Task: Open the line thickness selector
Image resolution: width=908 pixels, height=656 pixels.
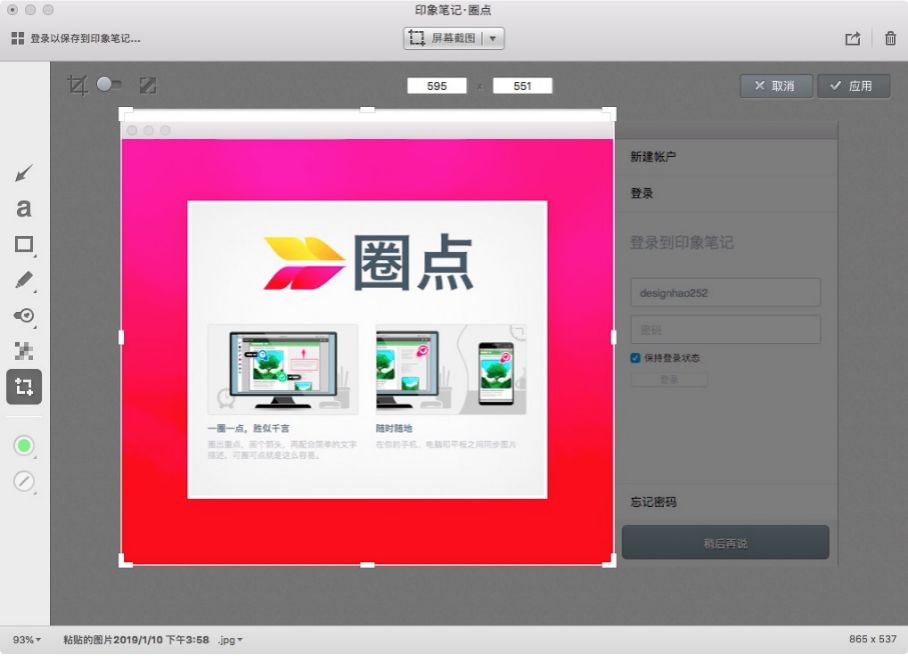Action: click(24, 481)
